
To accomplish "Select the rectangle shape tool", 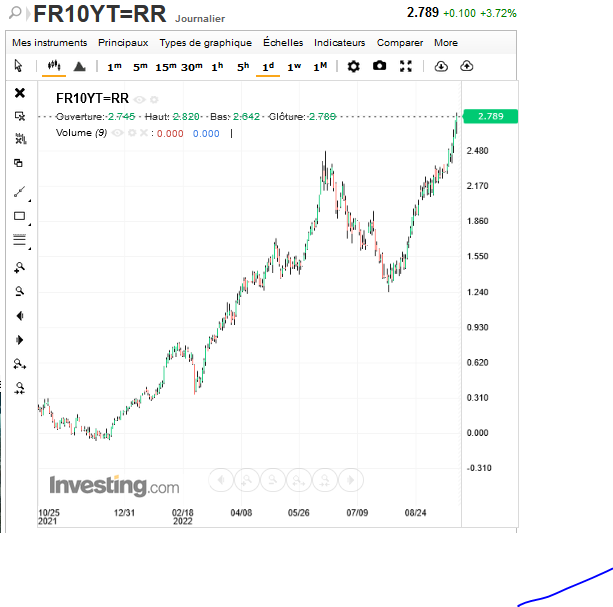I will tap(20, 216).
